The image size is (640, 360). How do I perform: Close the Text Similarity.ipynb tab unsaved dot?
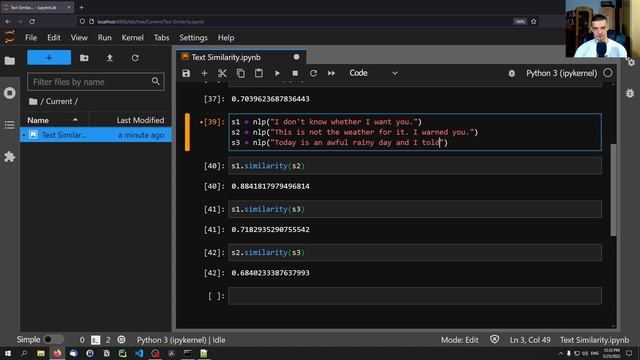[296, 57]
